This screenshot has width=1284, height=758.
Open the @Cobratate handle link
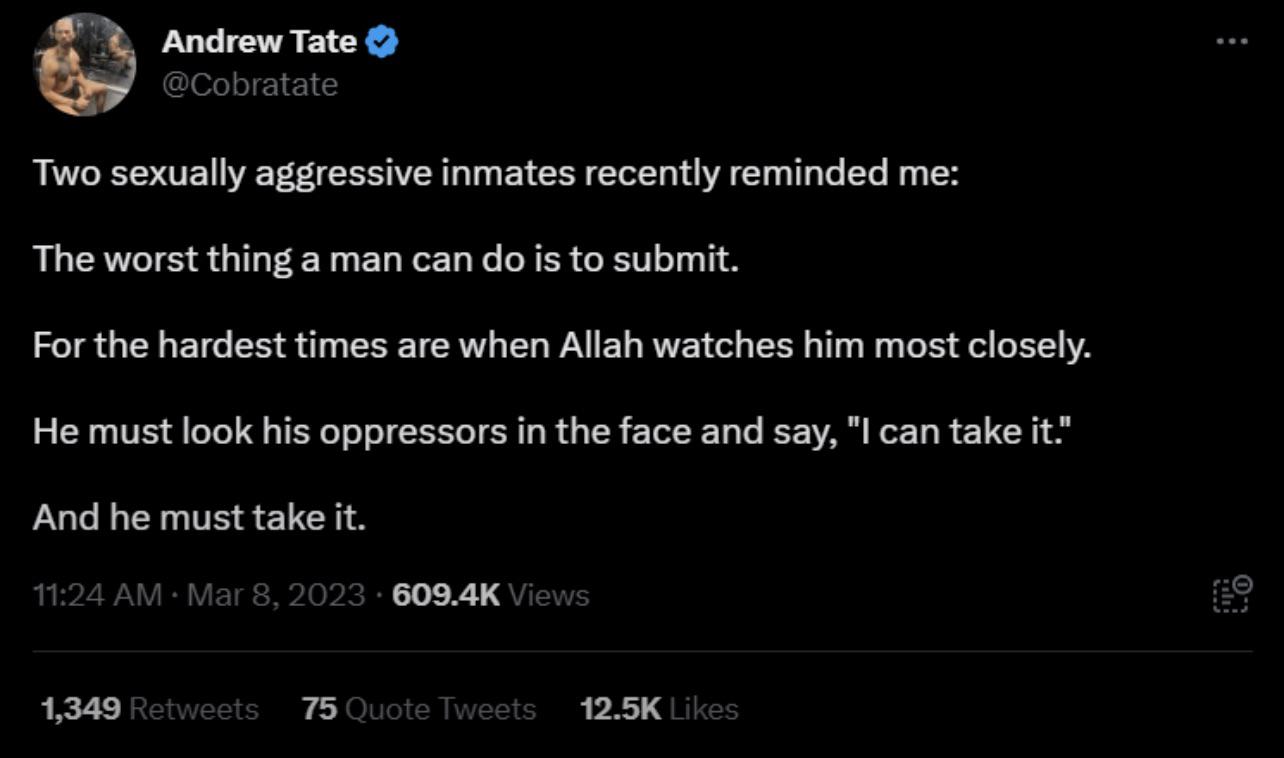250,85
